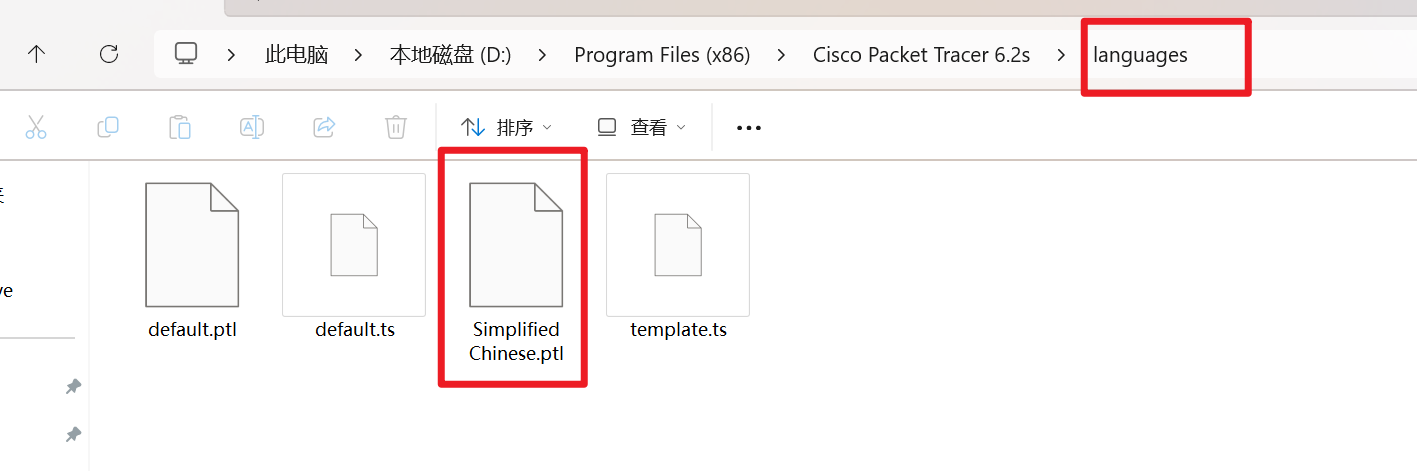The image size is (1417, 471).
Task: Expand chevron after 本地磁盘 (D:)
Action: [542, 55]
